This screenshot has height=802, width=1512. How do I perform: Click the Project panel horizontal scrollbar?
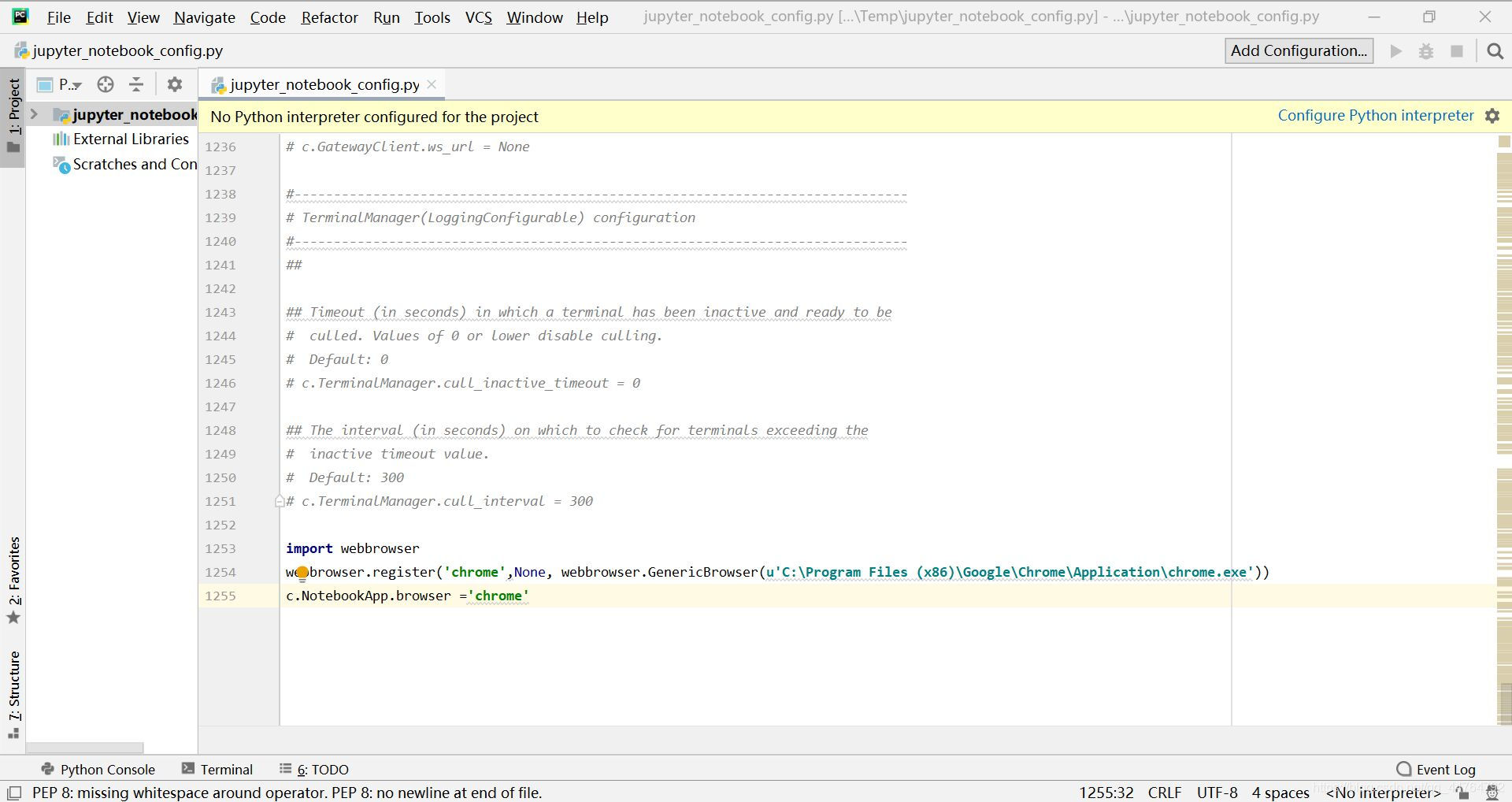(85, 747)
